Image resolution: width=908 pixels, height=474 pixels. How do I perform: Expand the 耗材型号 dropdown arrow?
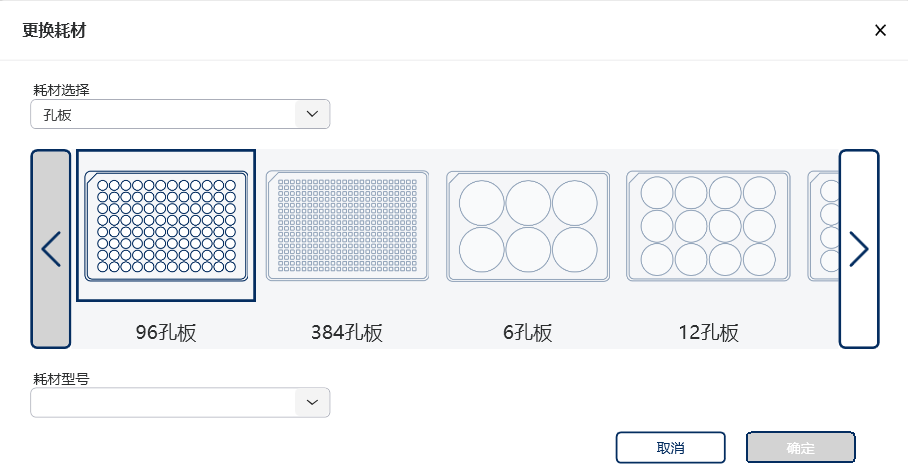tap(312, 402)
